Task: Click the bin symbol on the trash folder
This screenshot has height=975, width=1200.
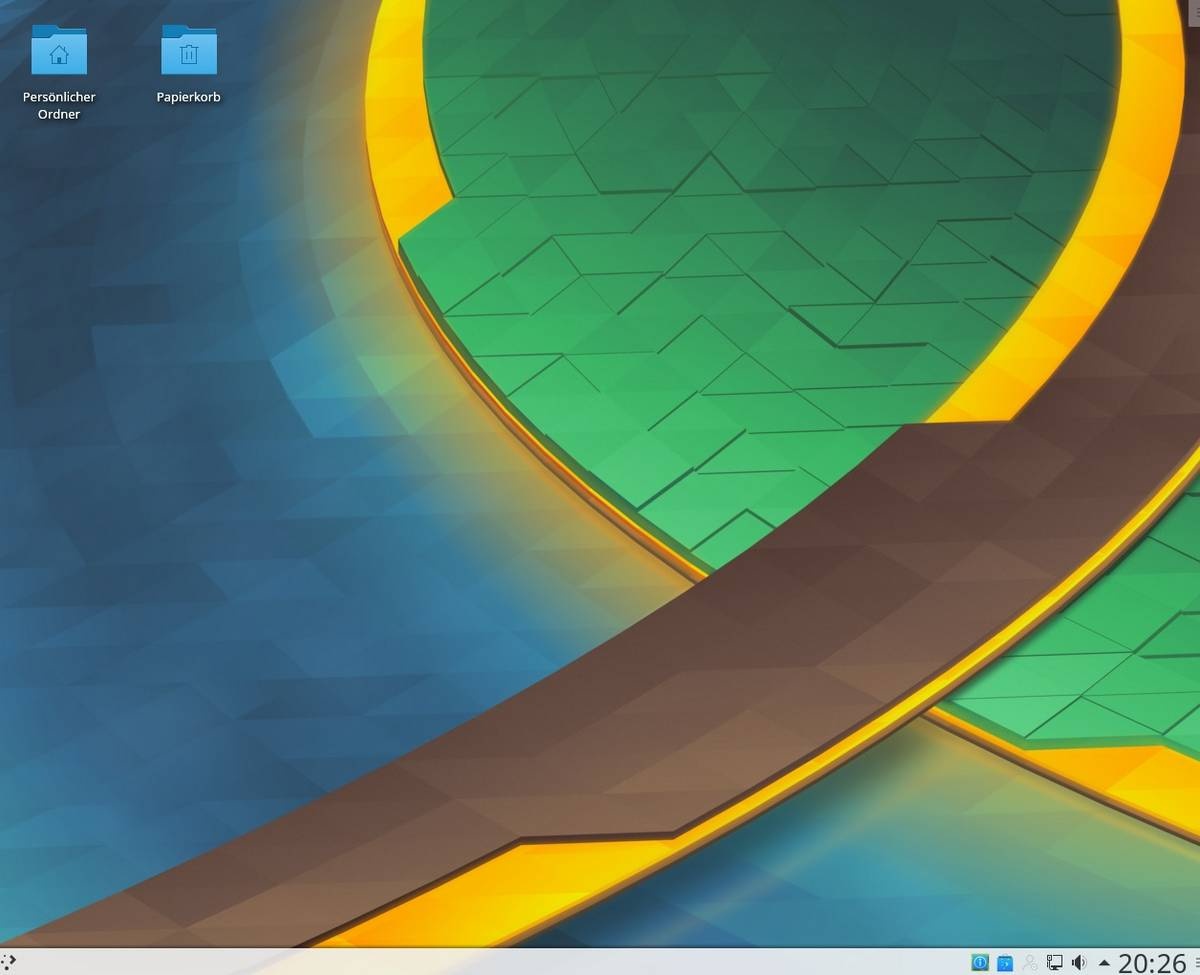Action: point(189,55)
